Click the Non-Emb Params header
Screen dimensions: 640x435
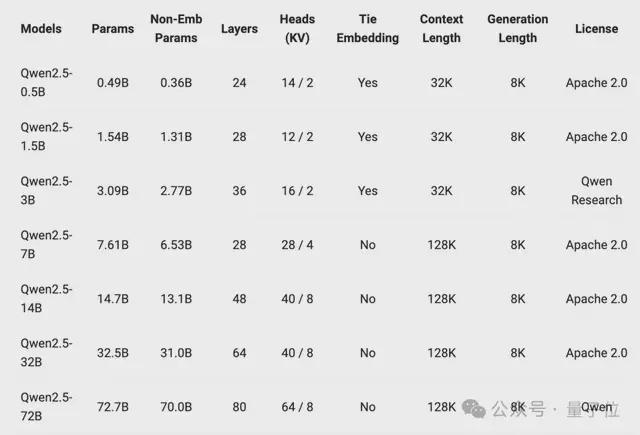point(176,29)
